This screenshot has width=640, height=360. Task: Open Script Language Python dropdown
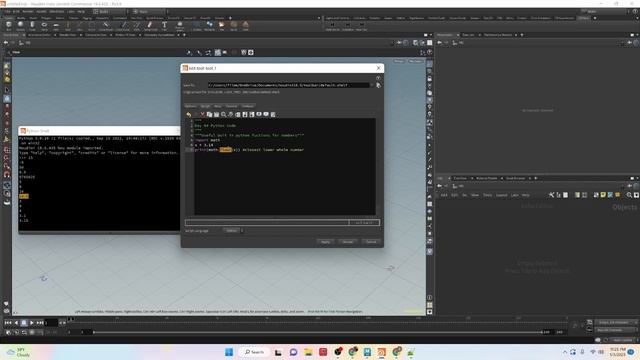[x=233, y=231]
